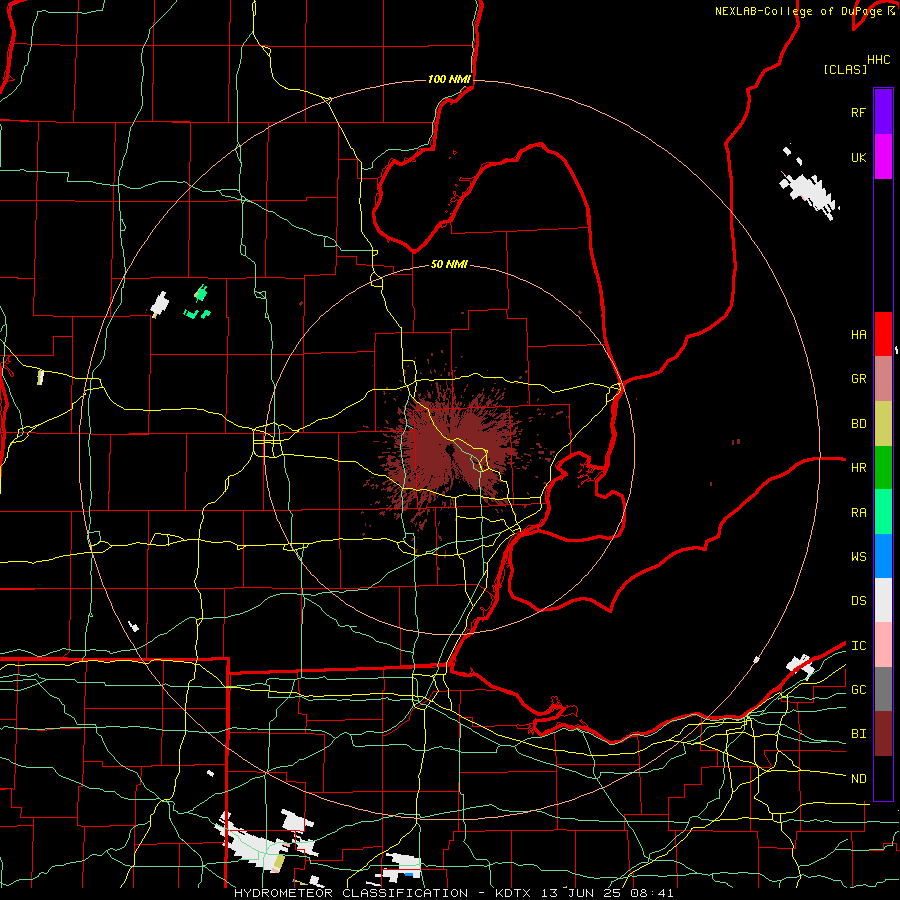Viewport: 900px width, 900px height.
Task: Click the HYDROMETEOR CLASSIFICATION KDTX title text
Action: [x=453, y=893]
